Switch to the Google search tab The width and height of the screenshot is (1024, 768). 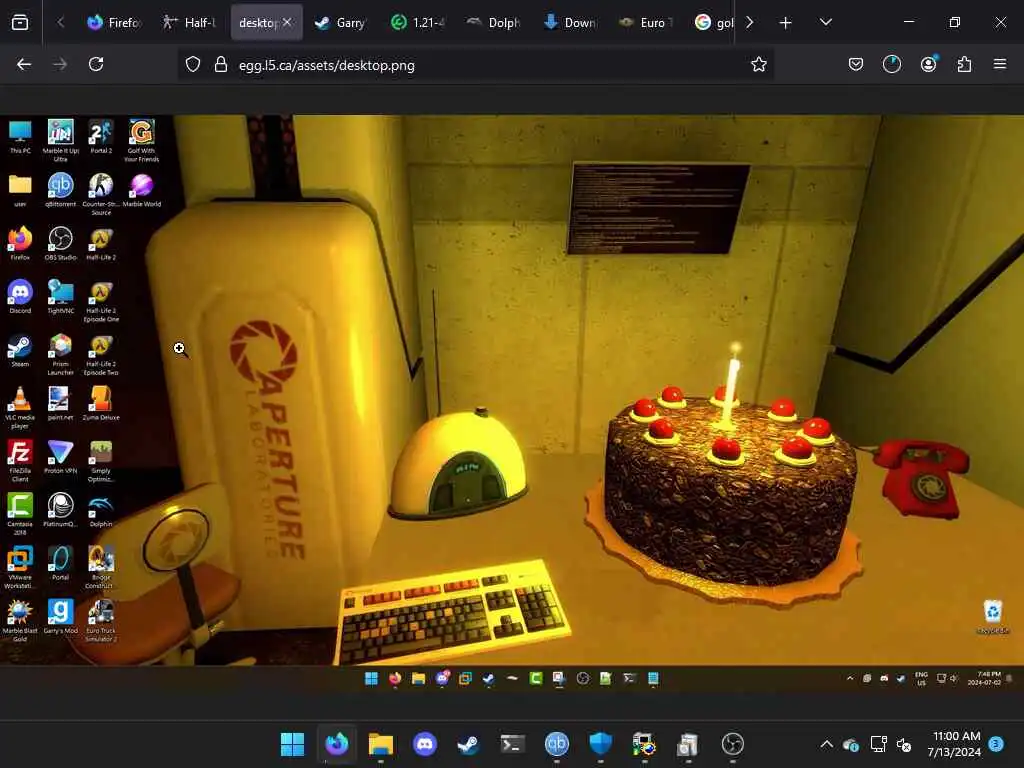point(713,23)
